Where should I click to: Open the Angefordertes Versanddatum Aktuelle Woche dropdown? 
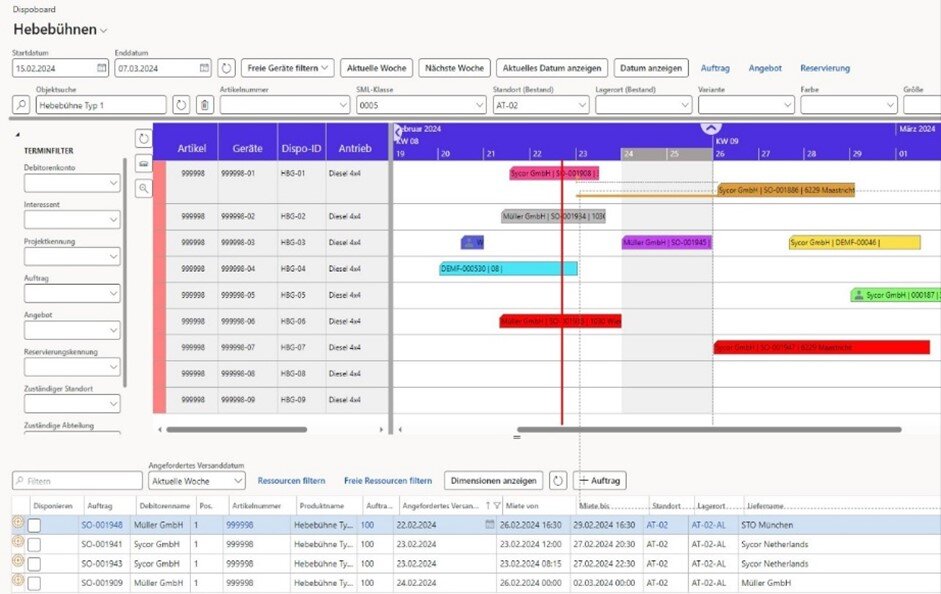196,481
